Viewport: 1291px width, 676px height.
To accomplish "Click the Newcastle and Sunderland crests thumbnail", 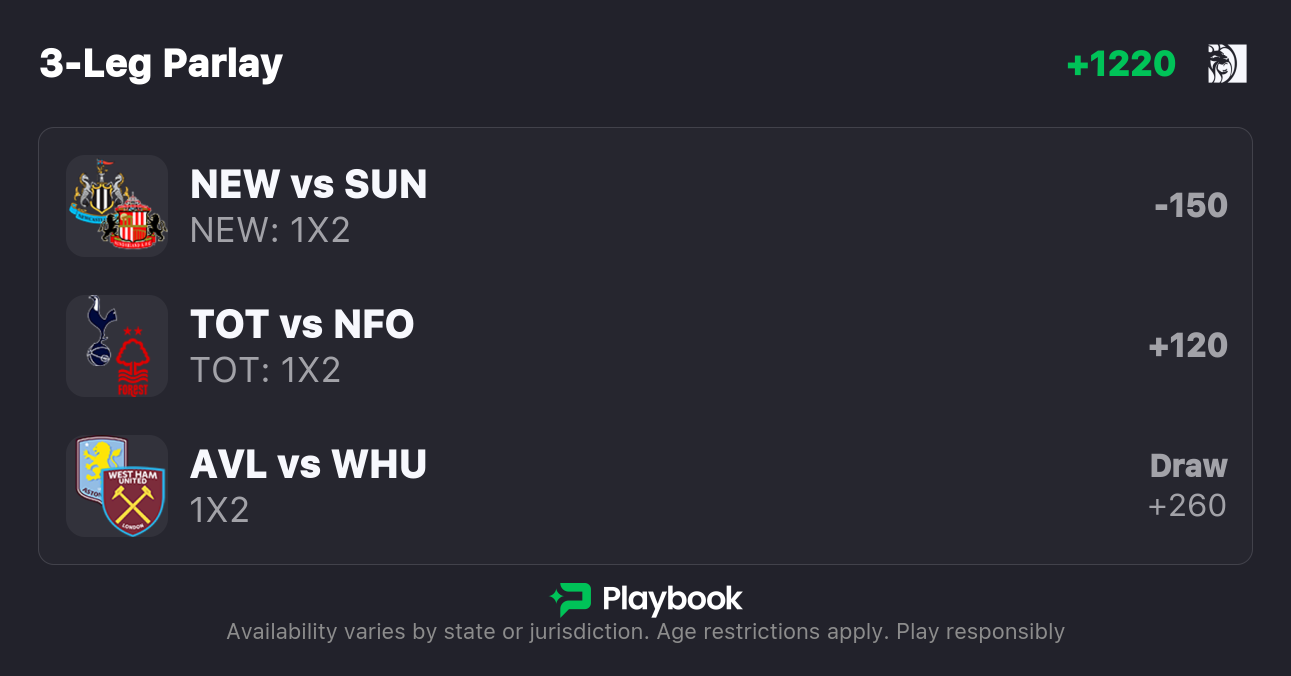I will click(x=117, y=206).
